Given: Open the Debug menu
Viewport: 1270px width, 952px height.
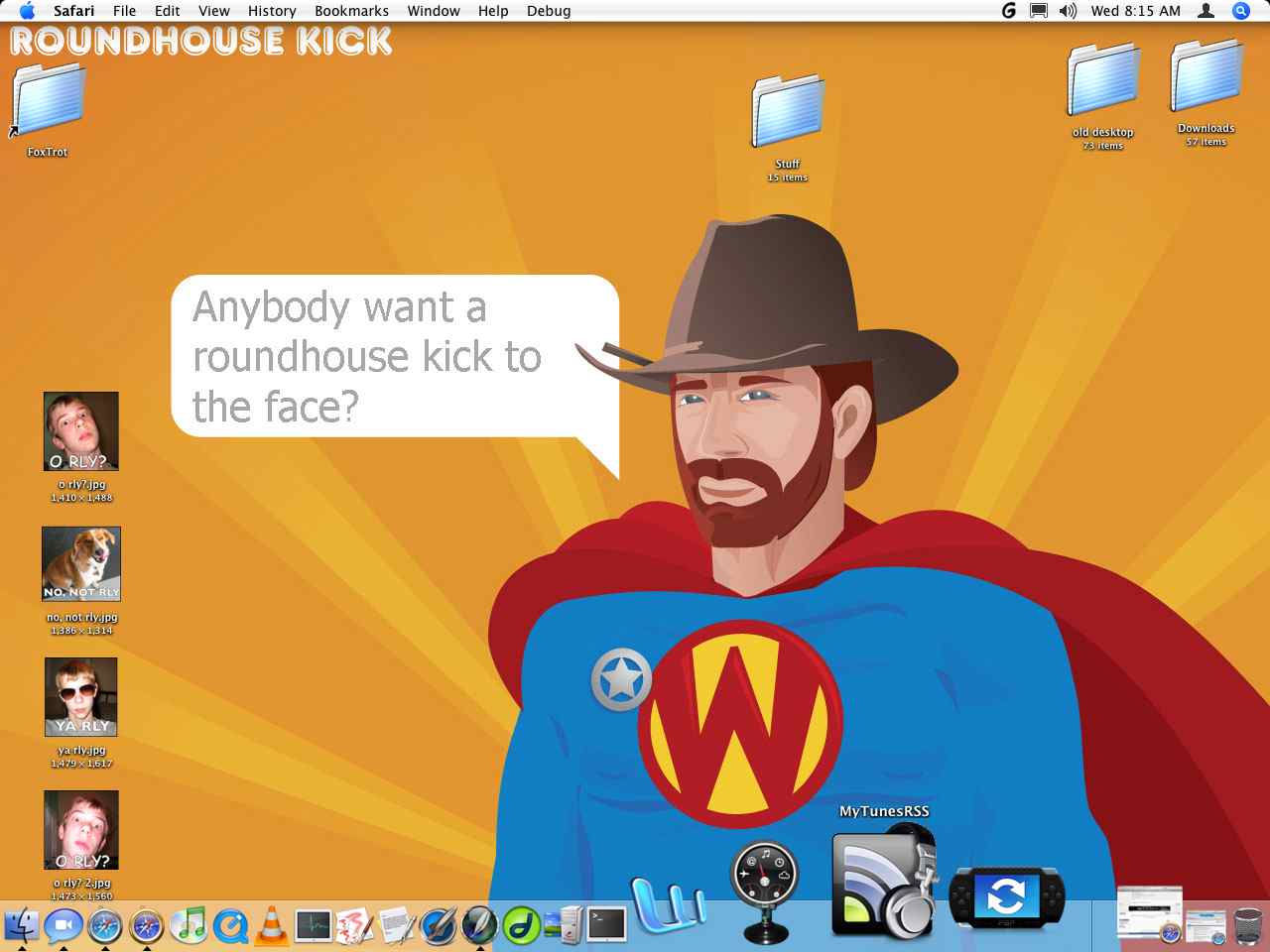Looking at the screenshot, I should point(549,11).
